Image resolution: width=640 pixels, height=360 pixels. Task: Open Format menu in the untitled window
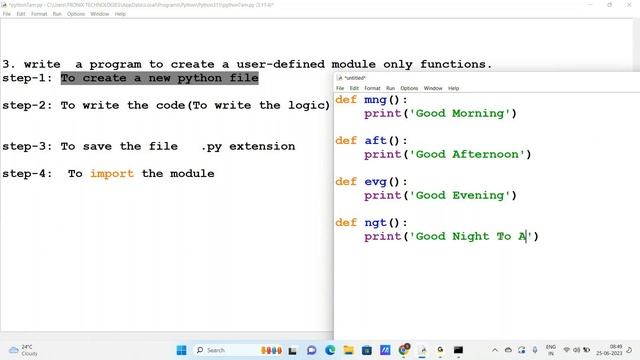click(x=372, y=88)
